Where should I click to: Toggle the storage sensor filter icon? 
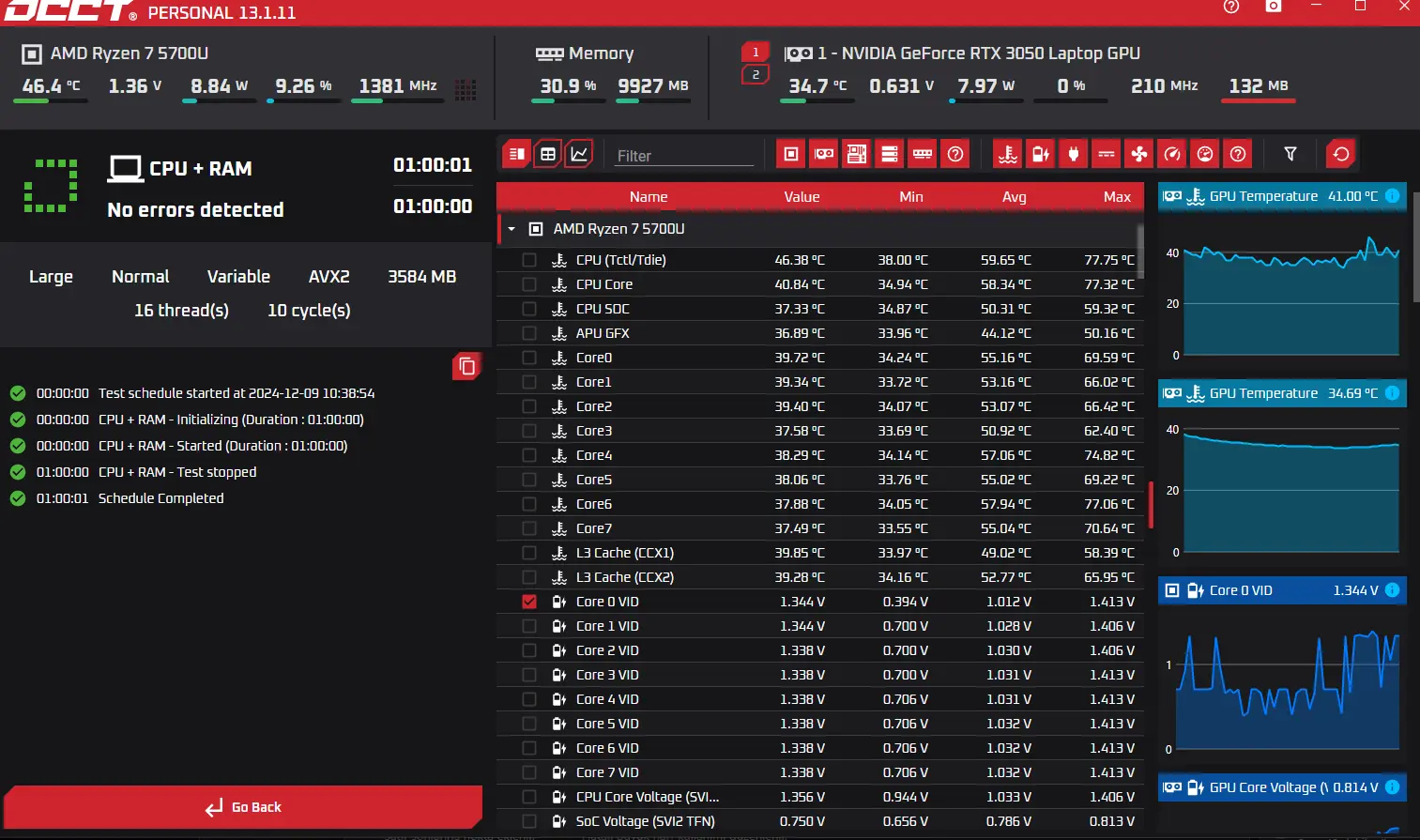tap(890, 154)
